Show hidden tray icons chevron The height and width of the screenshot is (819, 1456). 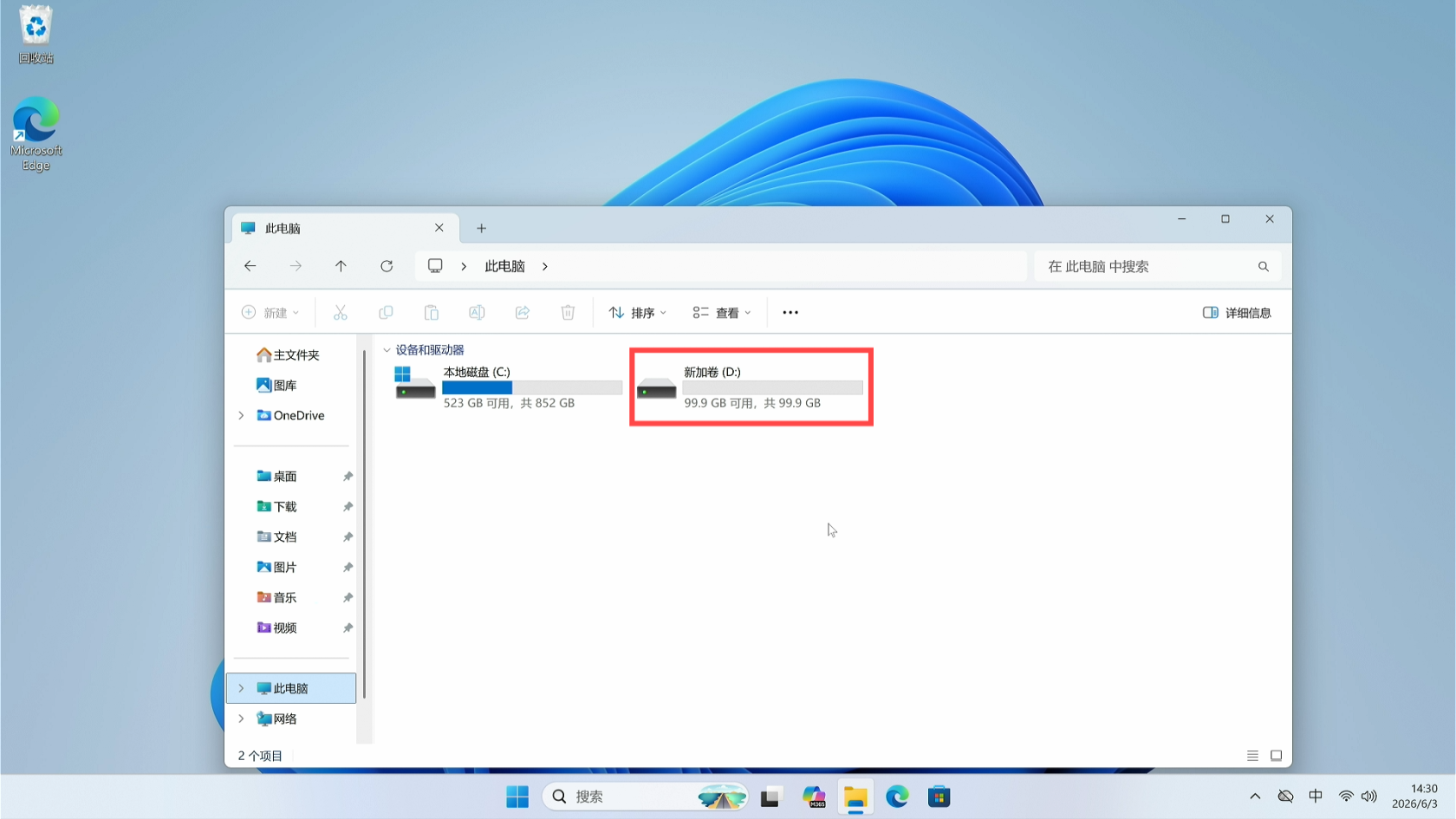point(1255,796)
